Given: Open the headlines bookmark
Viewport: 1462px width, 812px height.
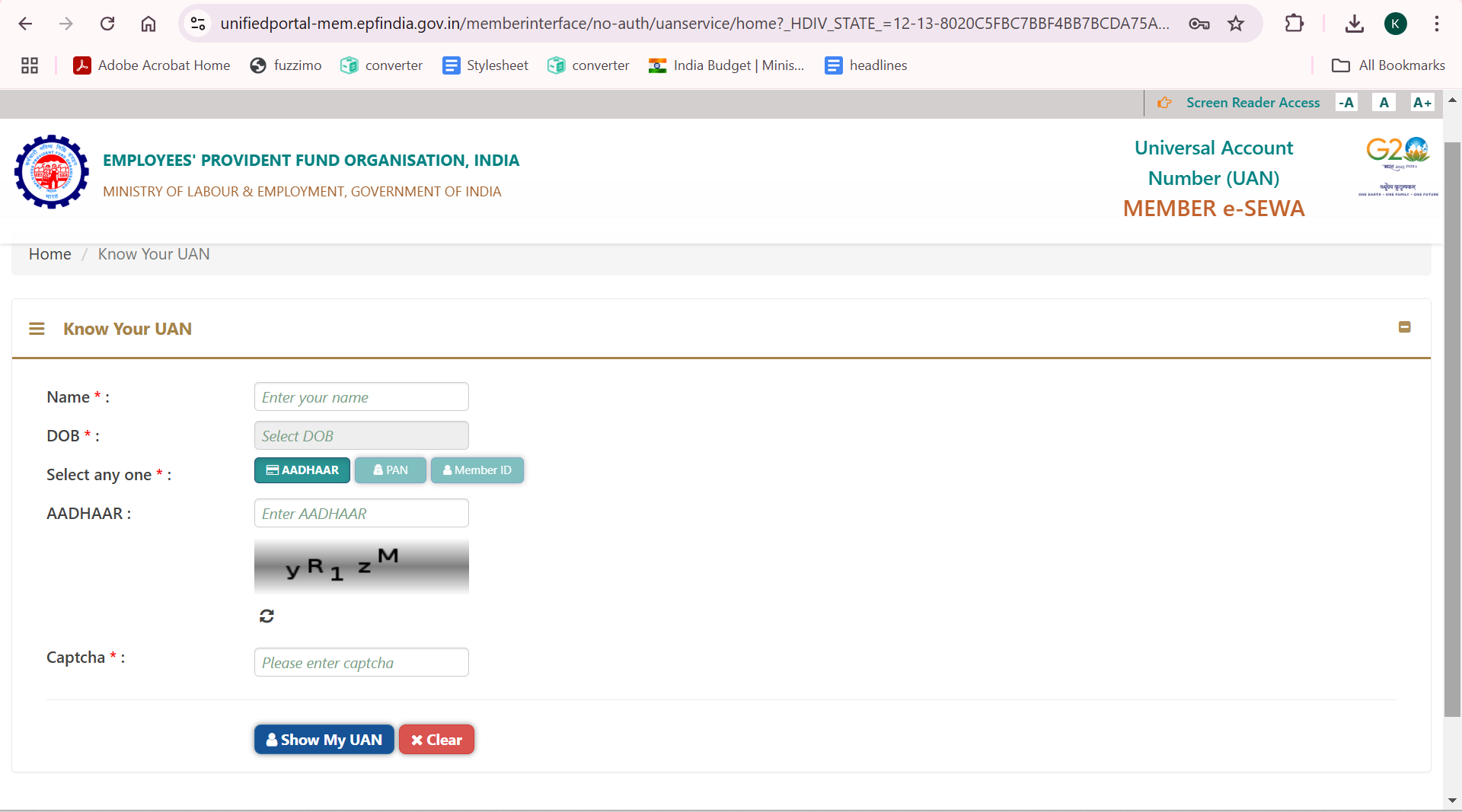Looking at the screenshot, I should click(865, 65).
